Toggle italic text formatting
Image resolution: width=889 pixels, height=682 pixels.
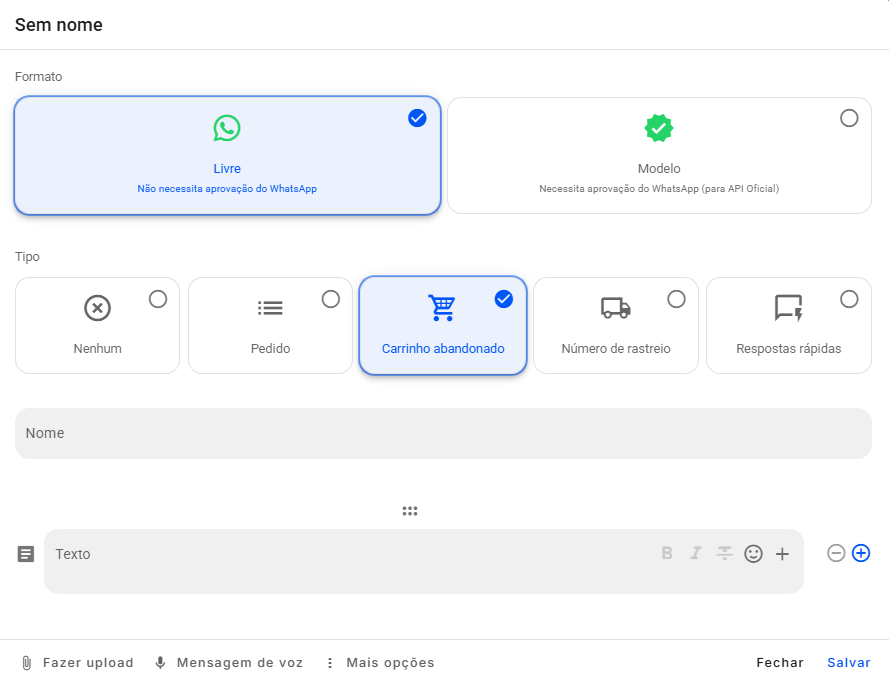coord(696,553)
